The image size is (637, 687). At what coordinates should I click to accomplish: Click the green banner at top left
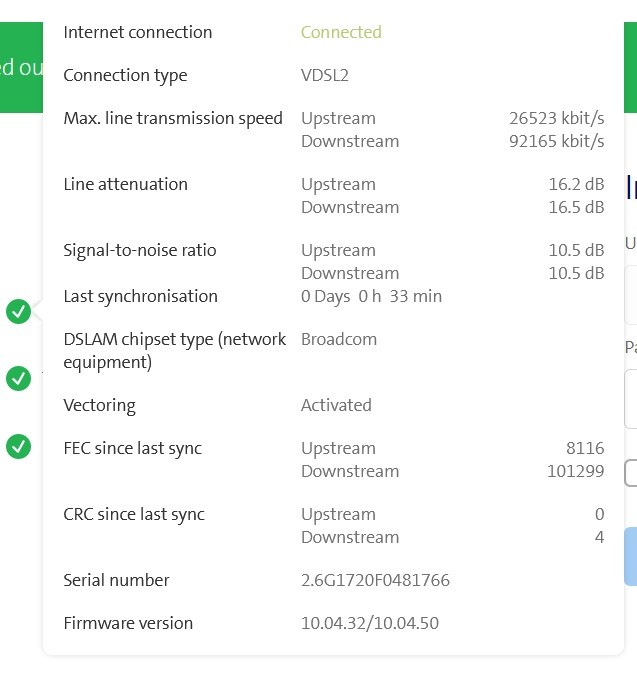[x=20, y=67]
